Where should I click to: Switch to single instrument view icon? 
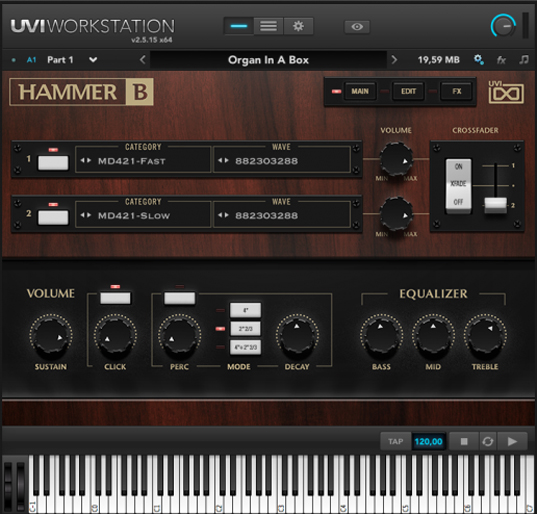pyautogui.click(x=239, y=26)
